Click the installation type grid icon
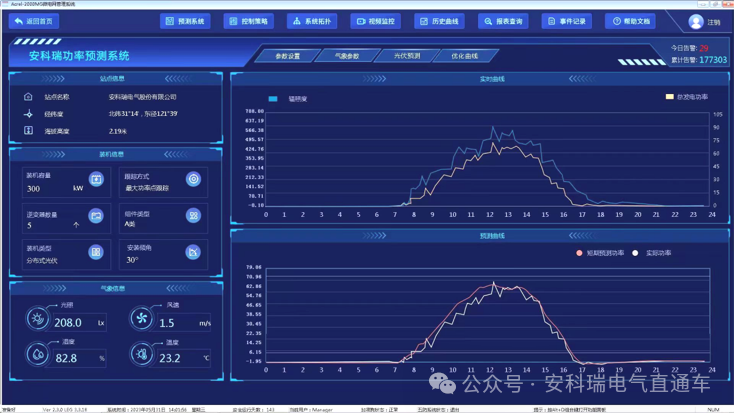The height and width of the screenshot is (413, 734). point(96,252)
